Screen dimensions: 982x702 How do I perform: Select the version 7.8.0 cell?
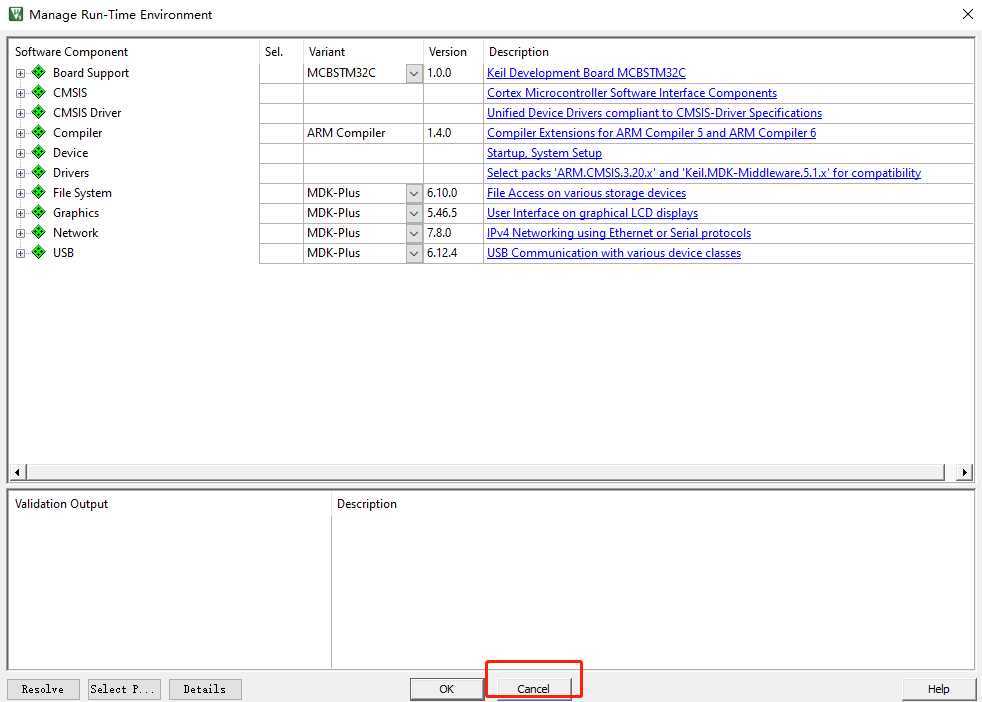pos(453,233)
